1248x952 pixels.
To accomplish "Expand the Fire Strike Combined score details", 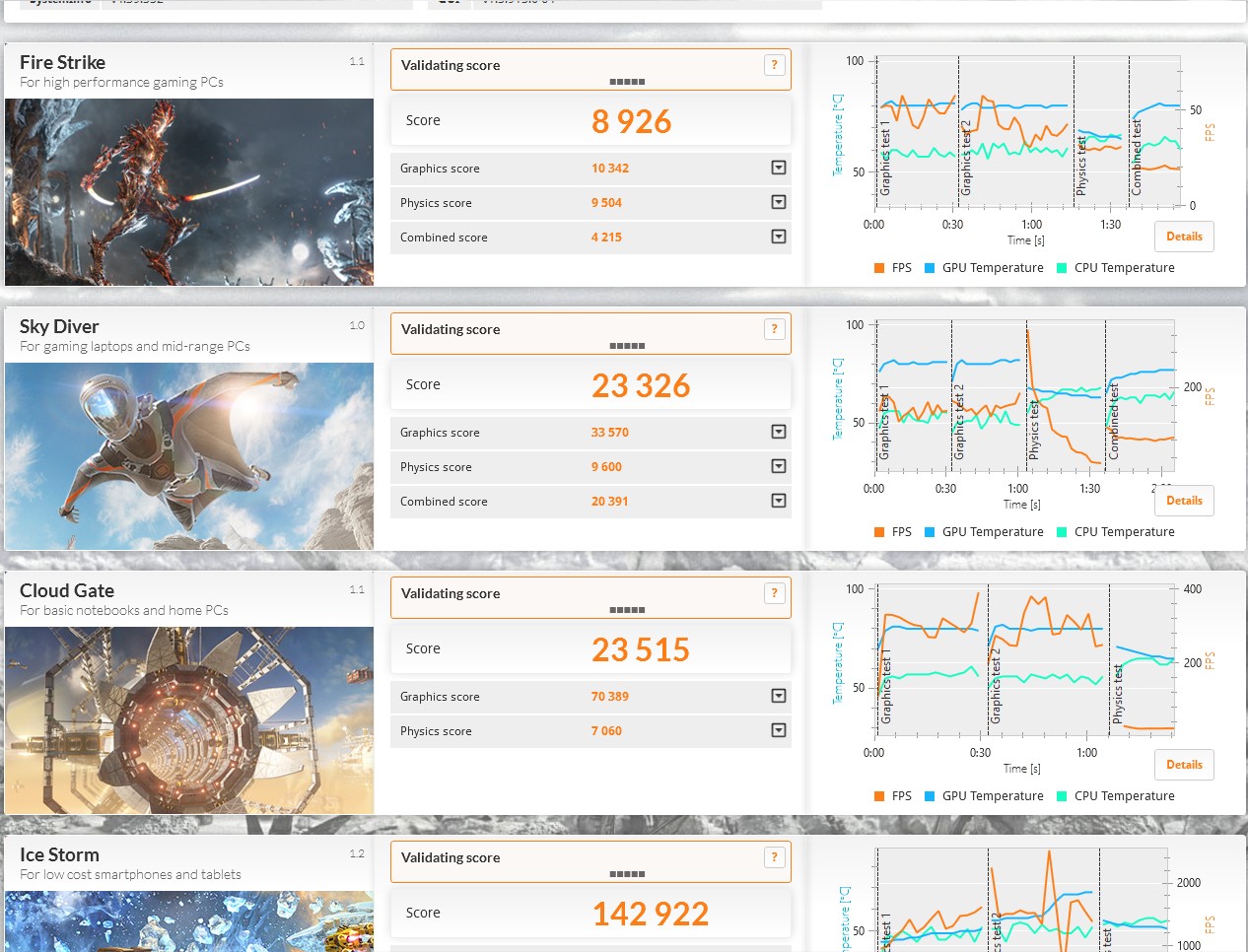I will point(778,238).
